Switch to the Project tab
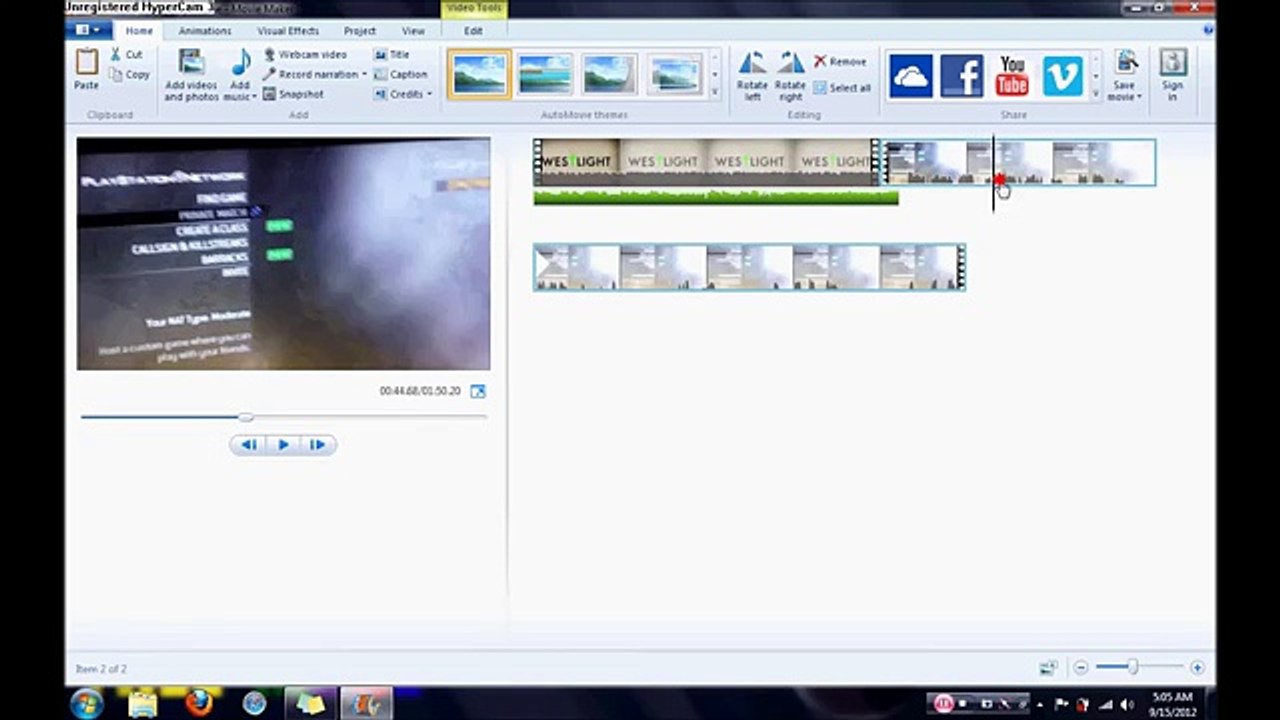This screenshot has width=1280, height=720. tap(360, 31)
